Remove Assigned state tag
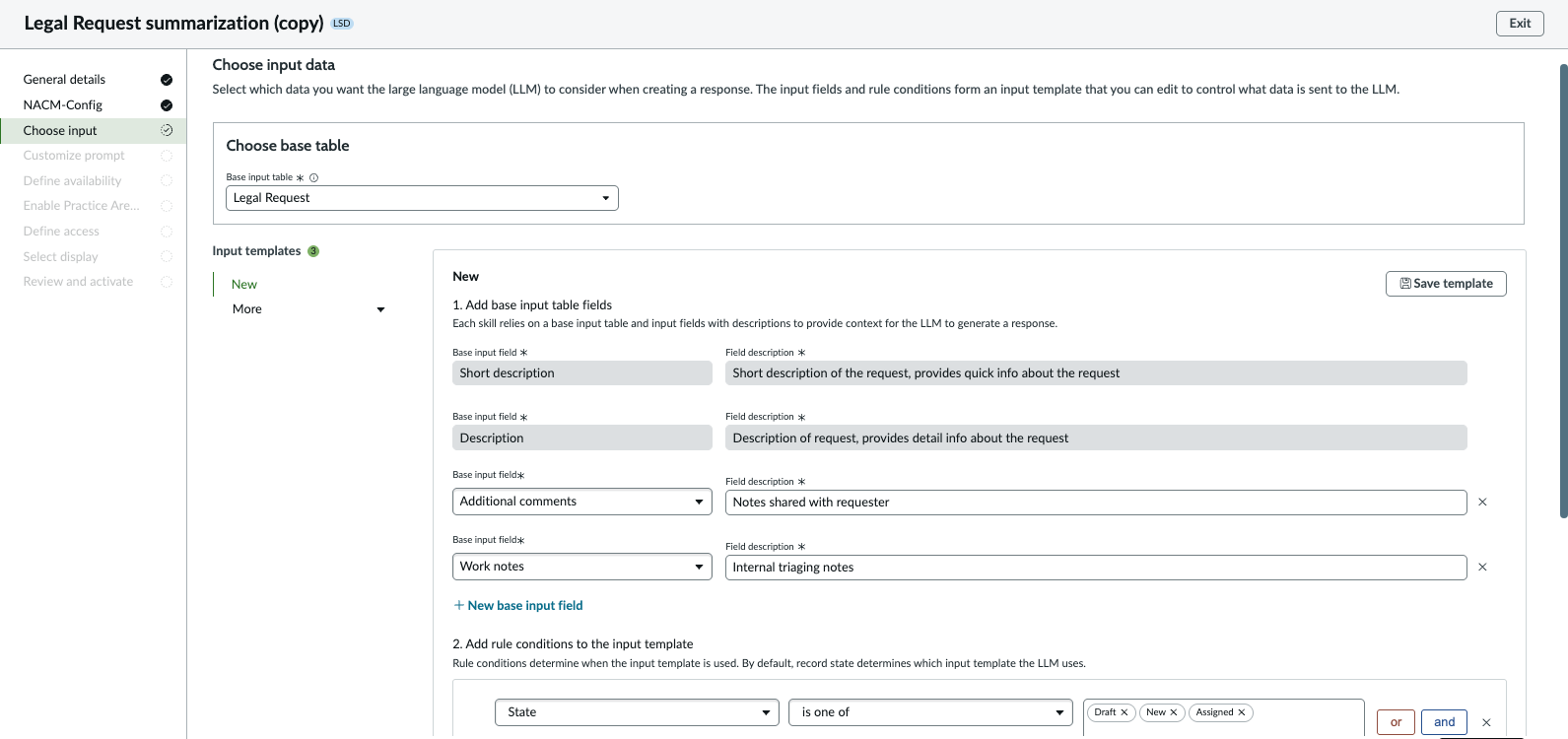The image size is (1568, 739). pyautogui.click(x=1242, y=712)
